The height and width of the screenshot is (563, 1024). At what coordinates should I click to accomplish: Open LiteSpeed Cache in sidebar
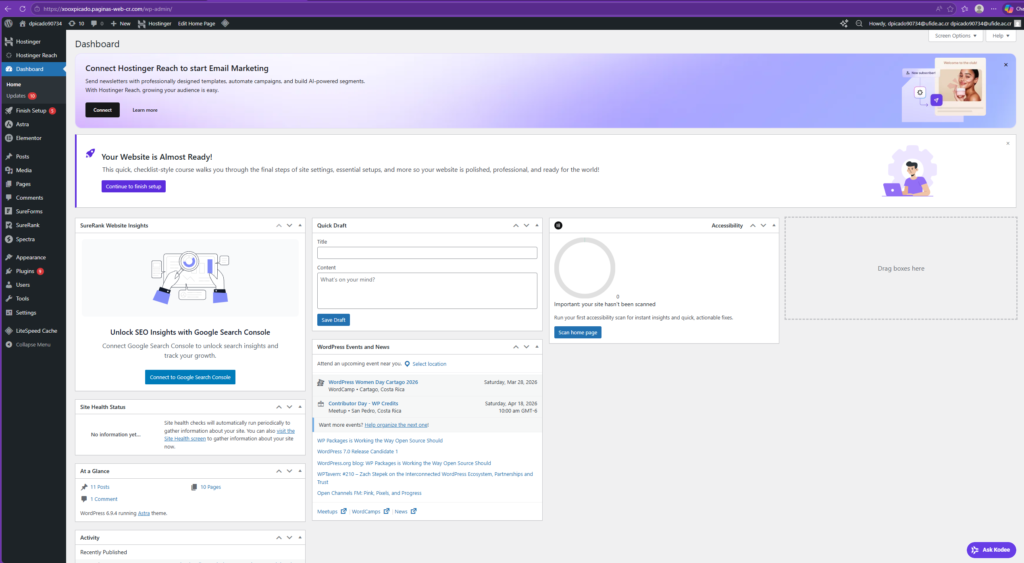[x=33, y=331]
